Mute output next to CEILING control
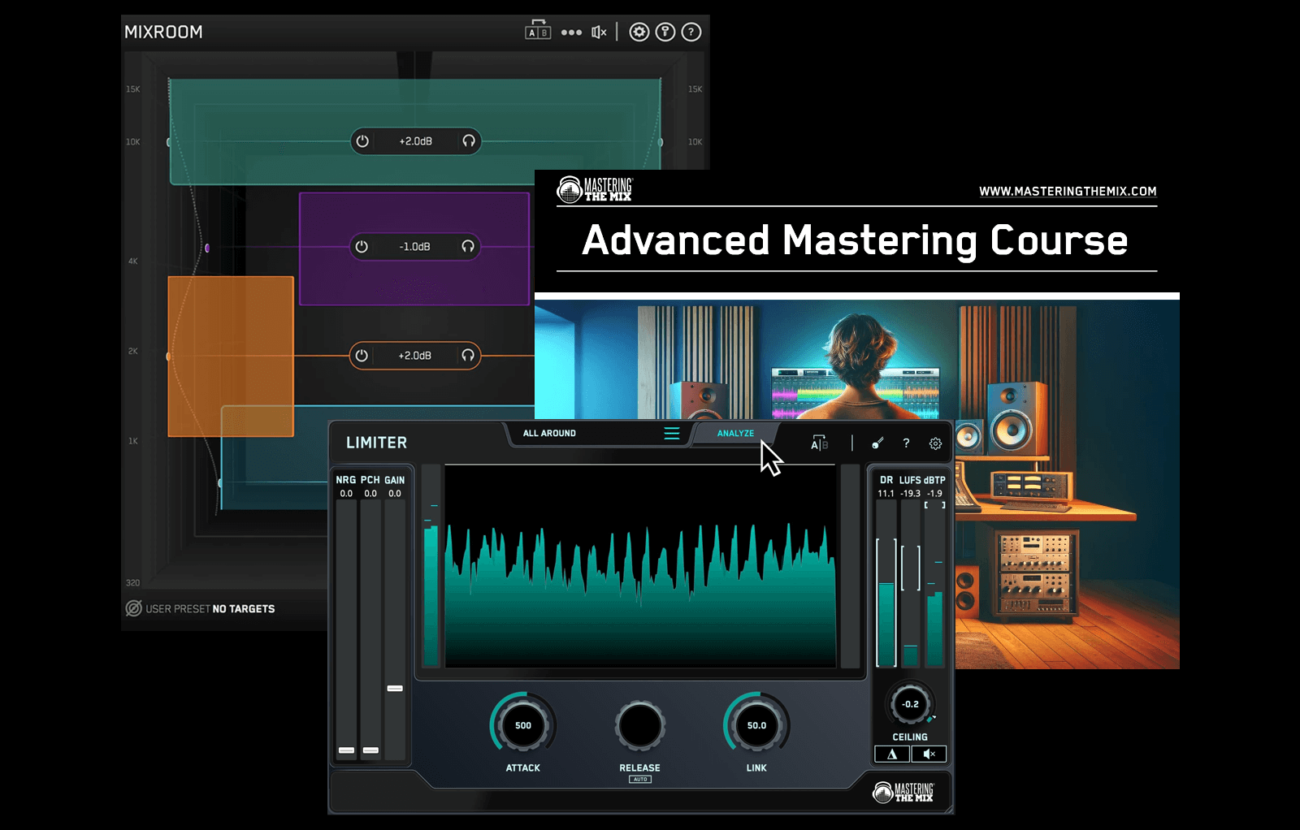The height and width of the screenshot is (830, 1300). (x=928, y=753)
